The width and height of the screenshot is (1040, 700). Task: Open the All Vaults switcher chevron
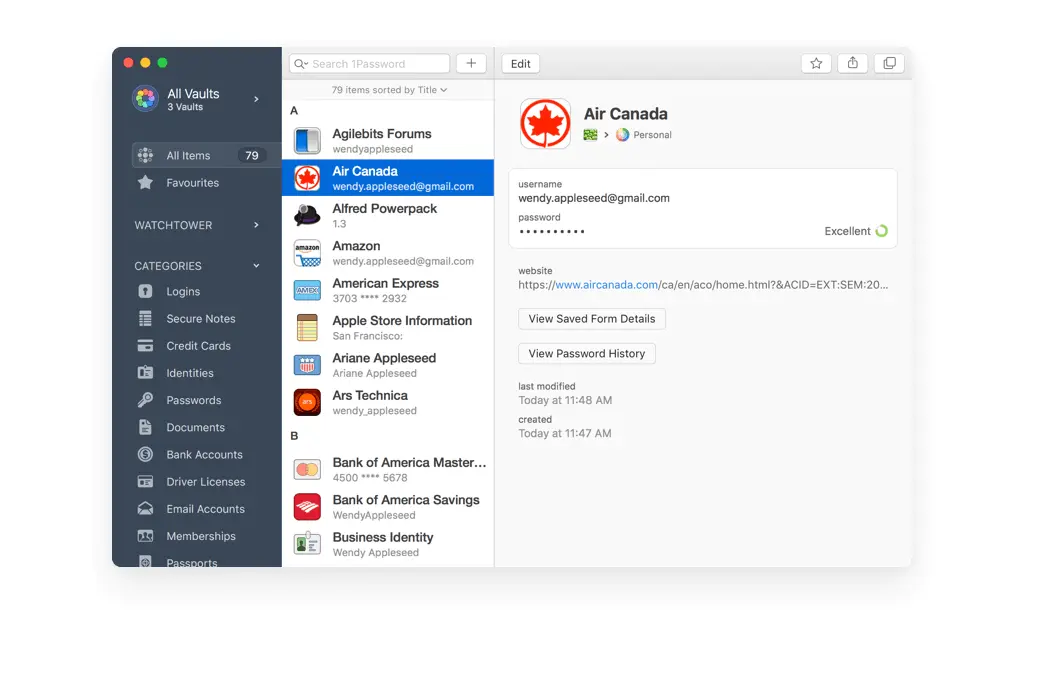tap(256, 99)
